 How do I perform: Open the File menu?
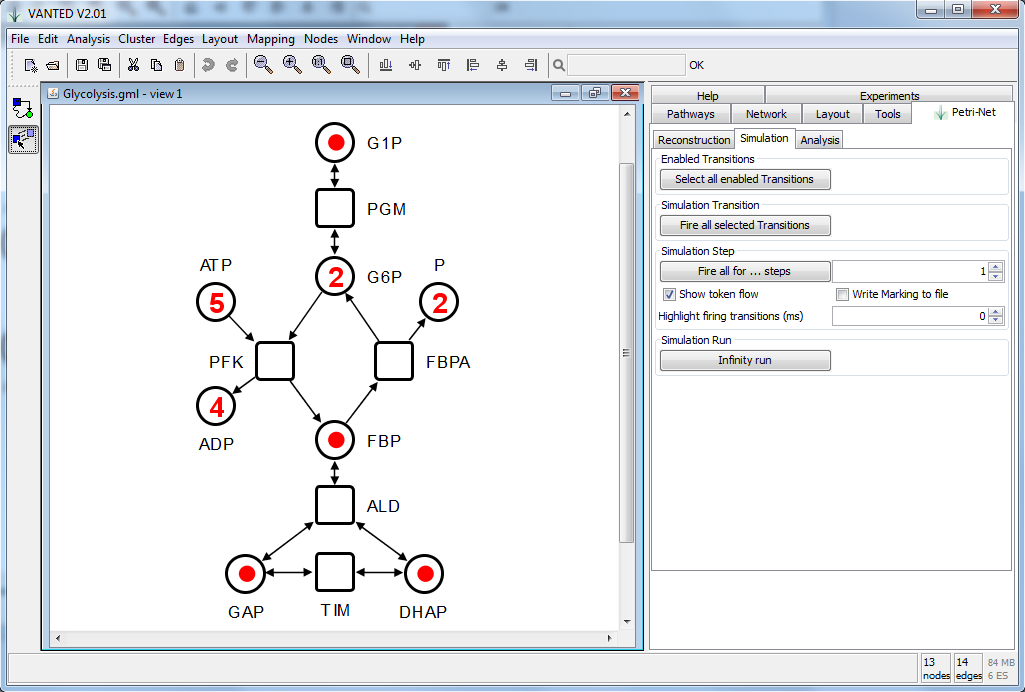click(x=20, y=39)
